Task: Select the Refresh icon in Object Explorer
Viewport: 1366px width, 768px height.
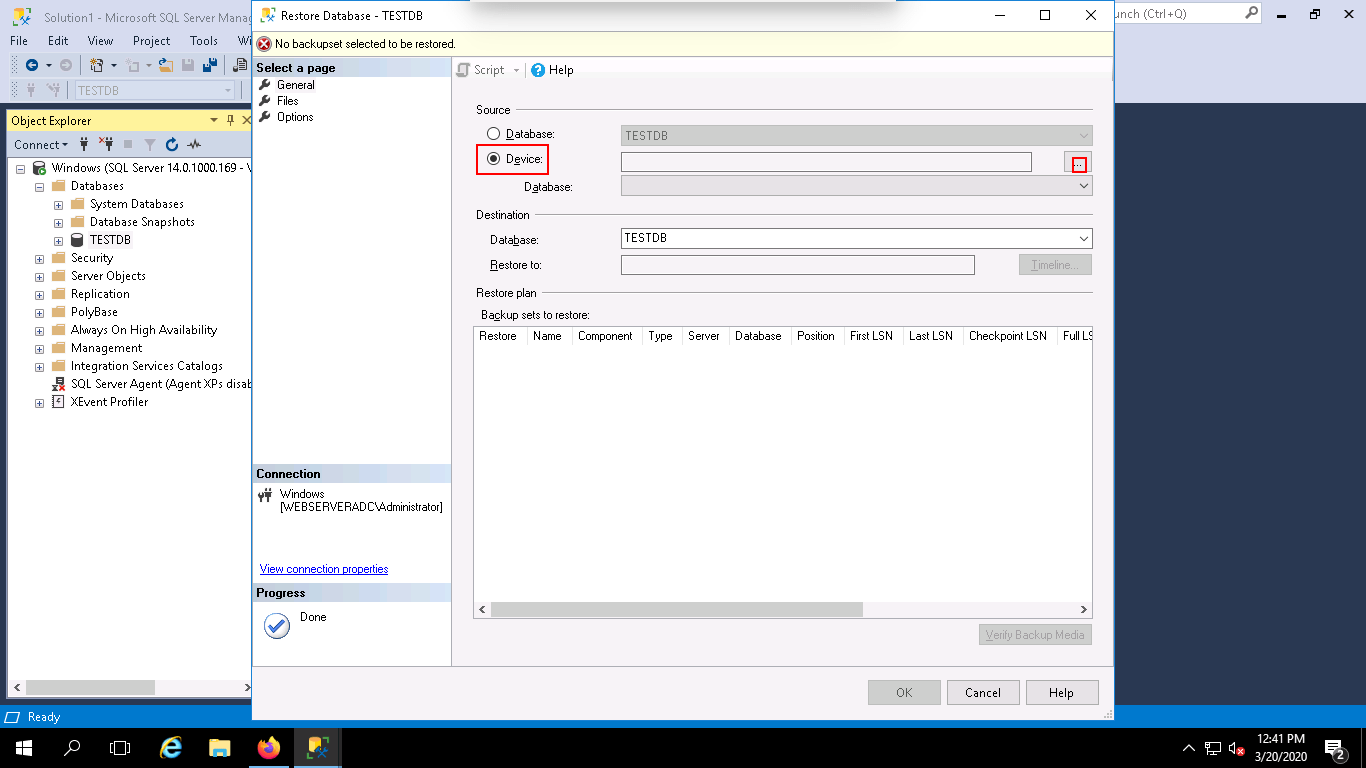Action: 172,145
